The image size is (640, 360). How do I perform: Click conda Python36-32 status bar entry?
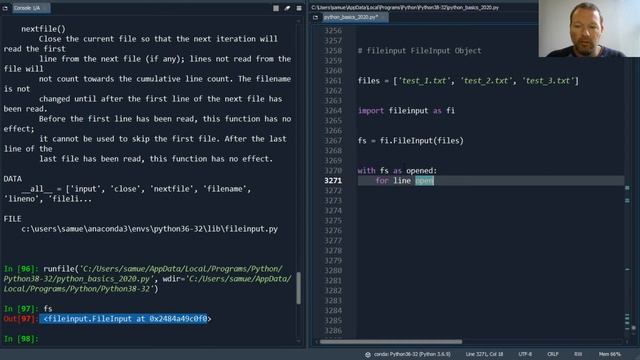point(412,354)
